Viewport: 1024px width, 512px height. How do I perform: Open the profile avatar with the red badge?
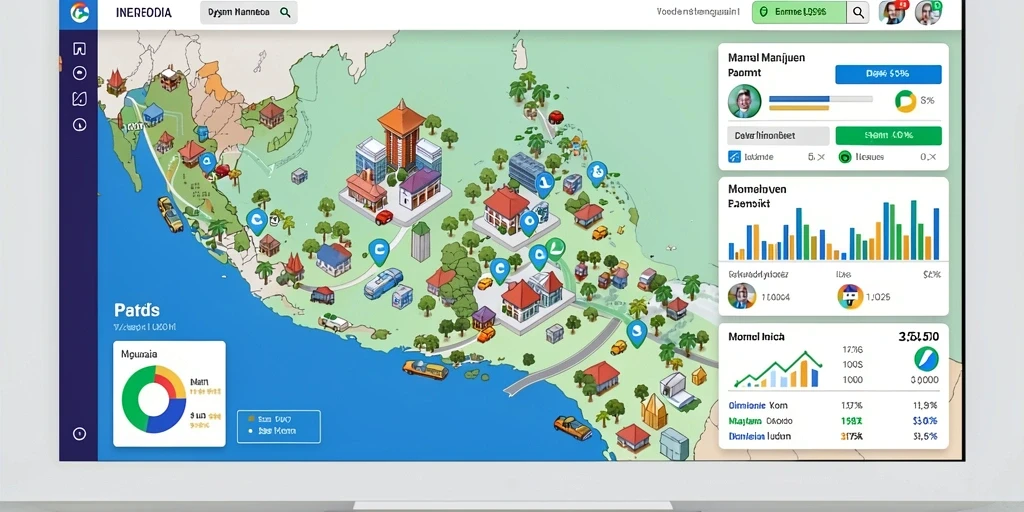(892, 12)
